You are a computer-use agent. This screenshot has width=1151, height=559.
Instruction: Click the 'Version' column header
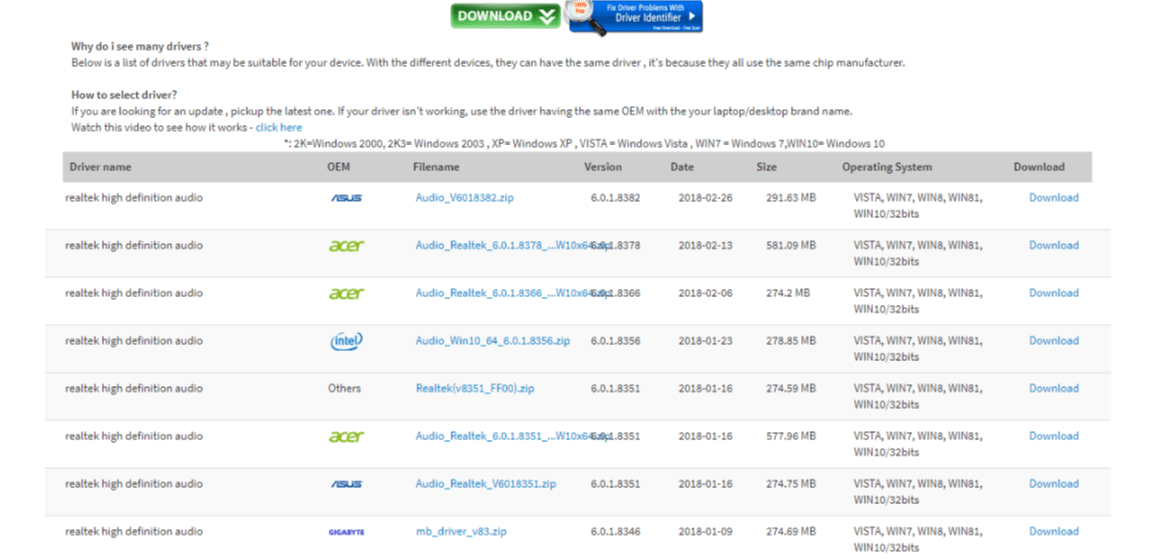coord(603,167)
